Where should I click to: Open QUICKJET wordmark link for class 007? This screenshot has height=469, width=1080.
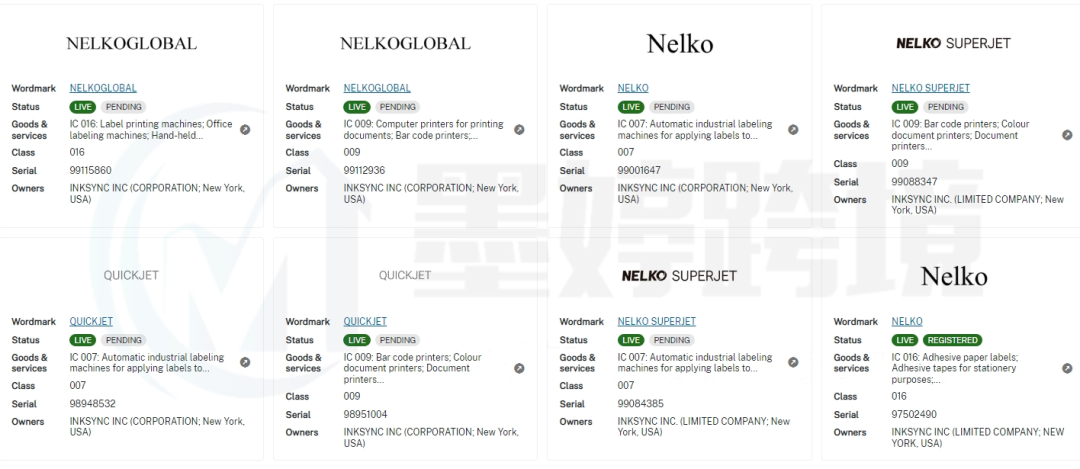click(x=91, y=321)
